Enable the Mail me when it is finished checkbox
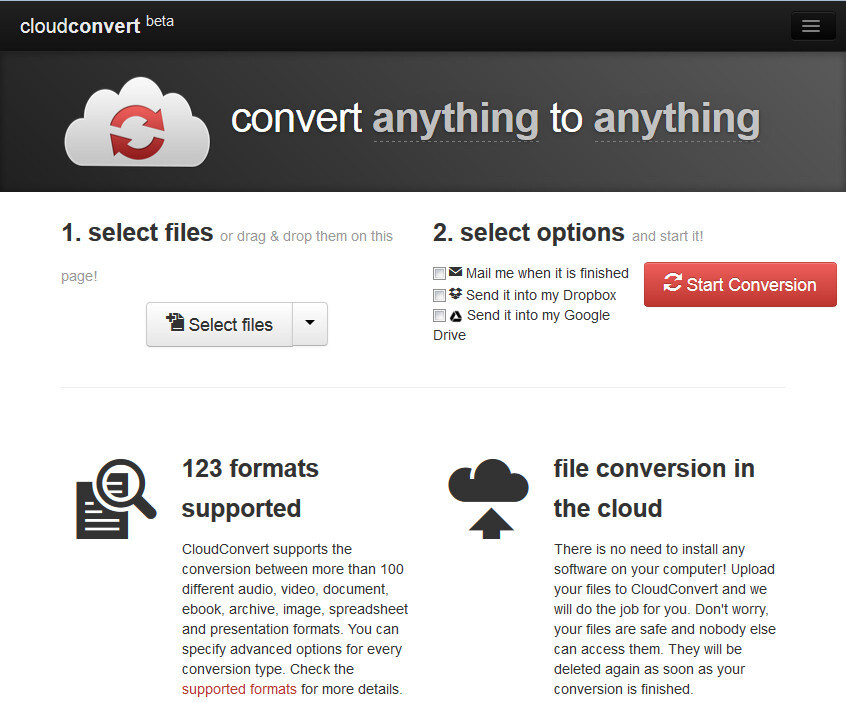 (x=438, y=273)
